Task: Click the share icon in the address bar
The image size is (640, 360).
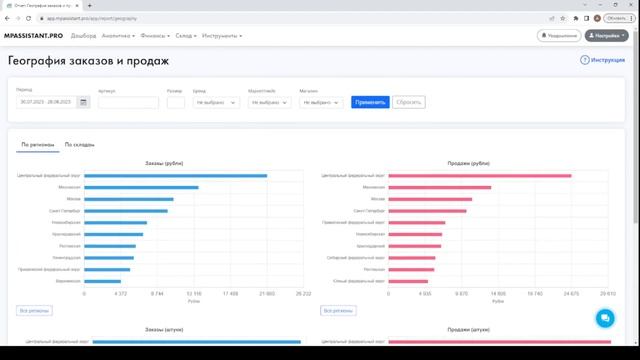Action: 552,18
